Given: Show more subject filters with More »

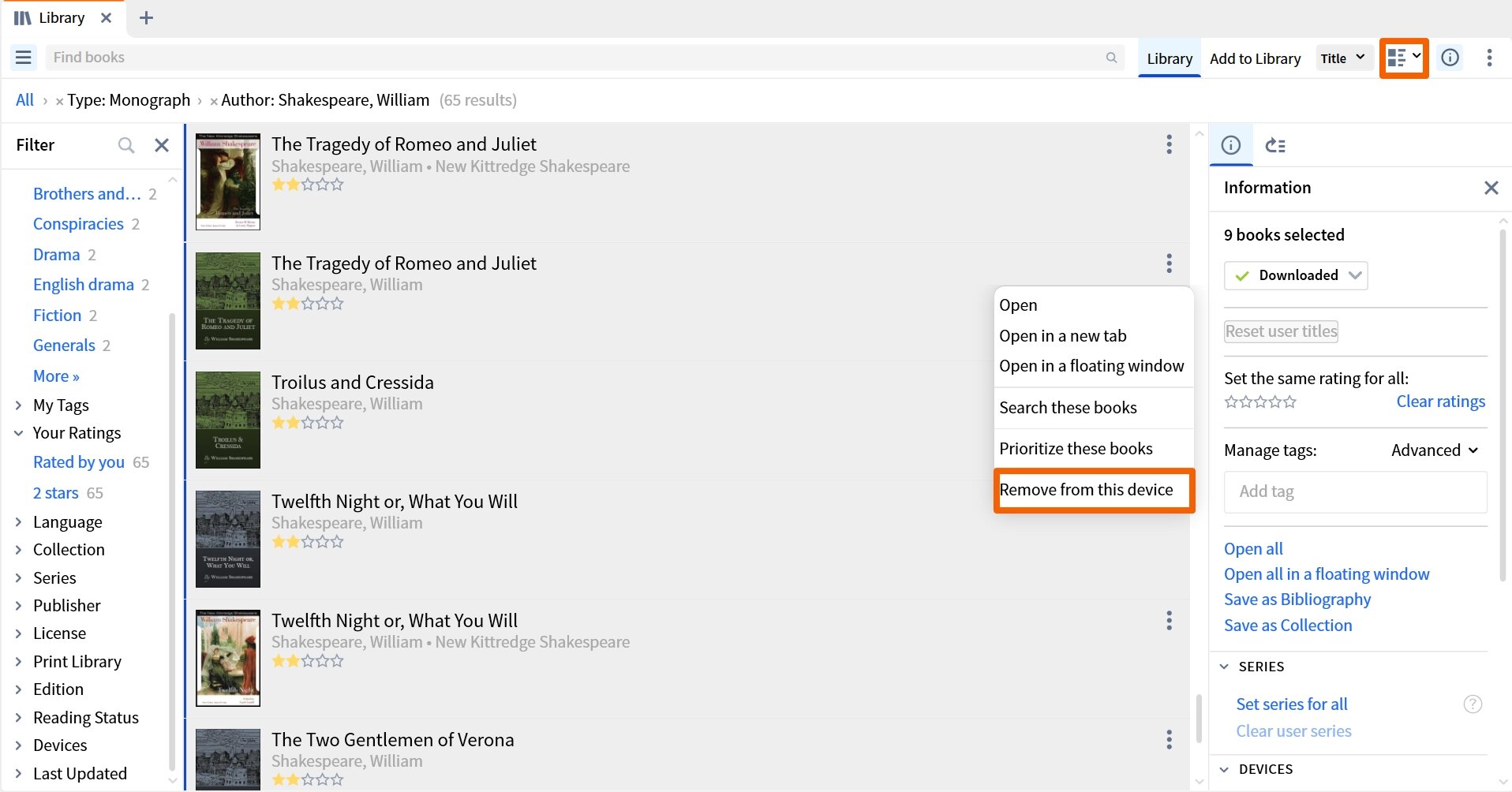Looking at the screenshot, I should coord(56,376).
